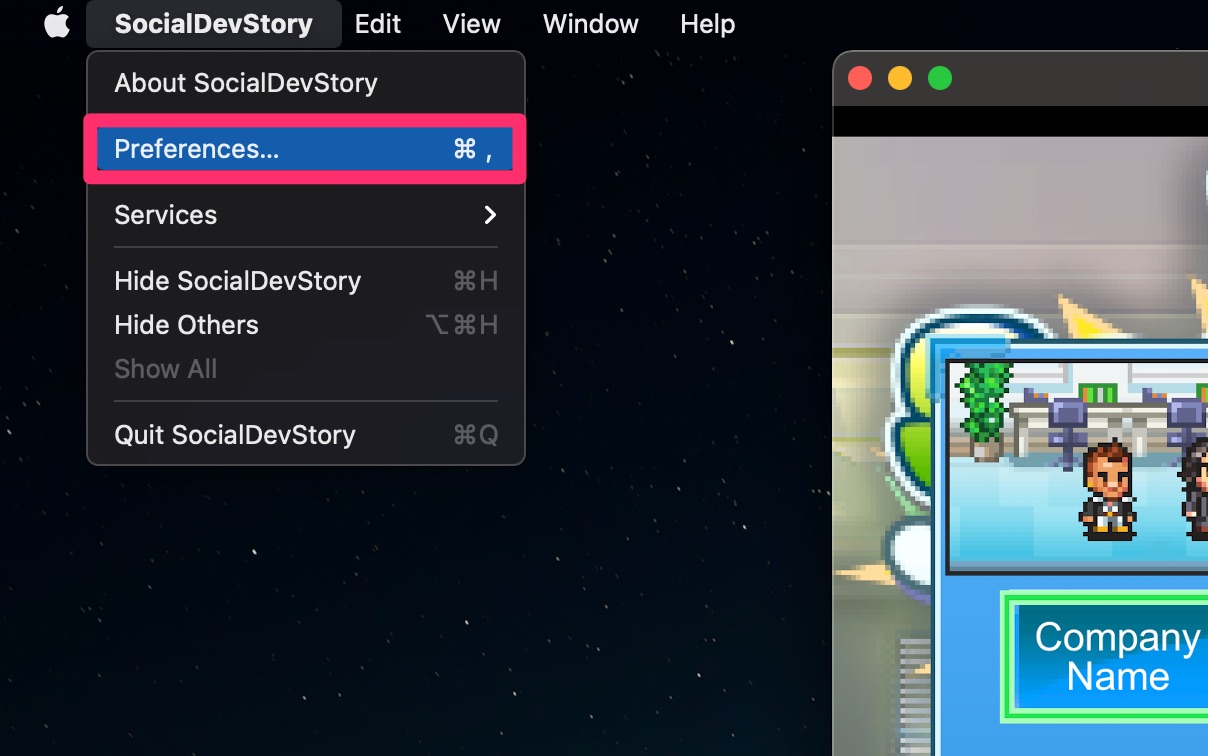Screen dimensions: 1208x756
Task: Open the Window menu
Action: click(591, 24)
